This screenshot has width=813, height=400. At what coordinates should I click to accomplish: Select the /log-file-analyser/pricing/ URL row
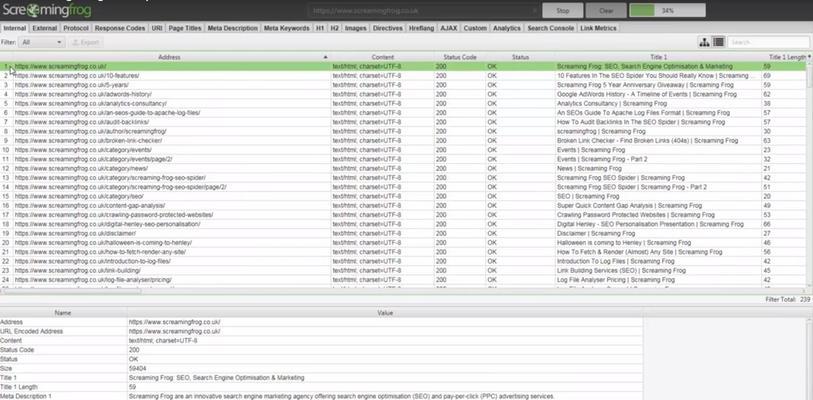pyautogui.click(x=403, y=280)
